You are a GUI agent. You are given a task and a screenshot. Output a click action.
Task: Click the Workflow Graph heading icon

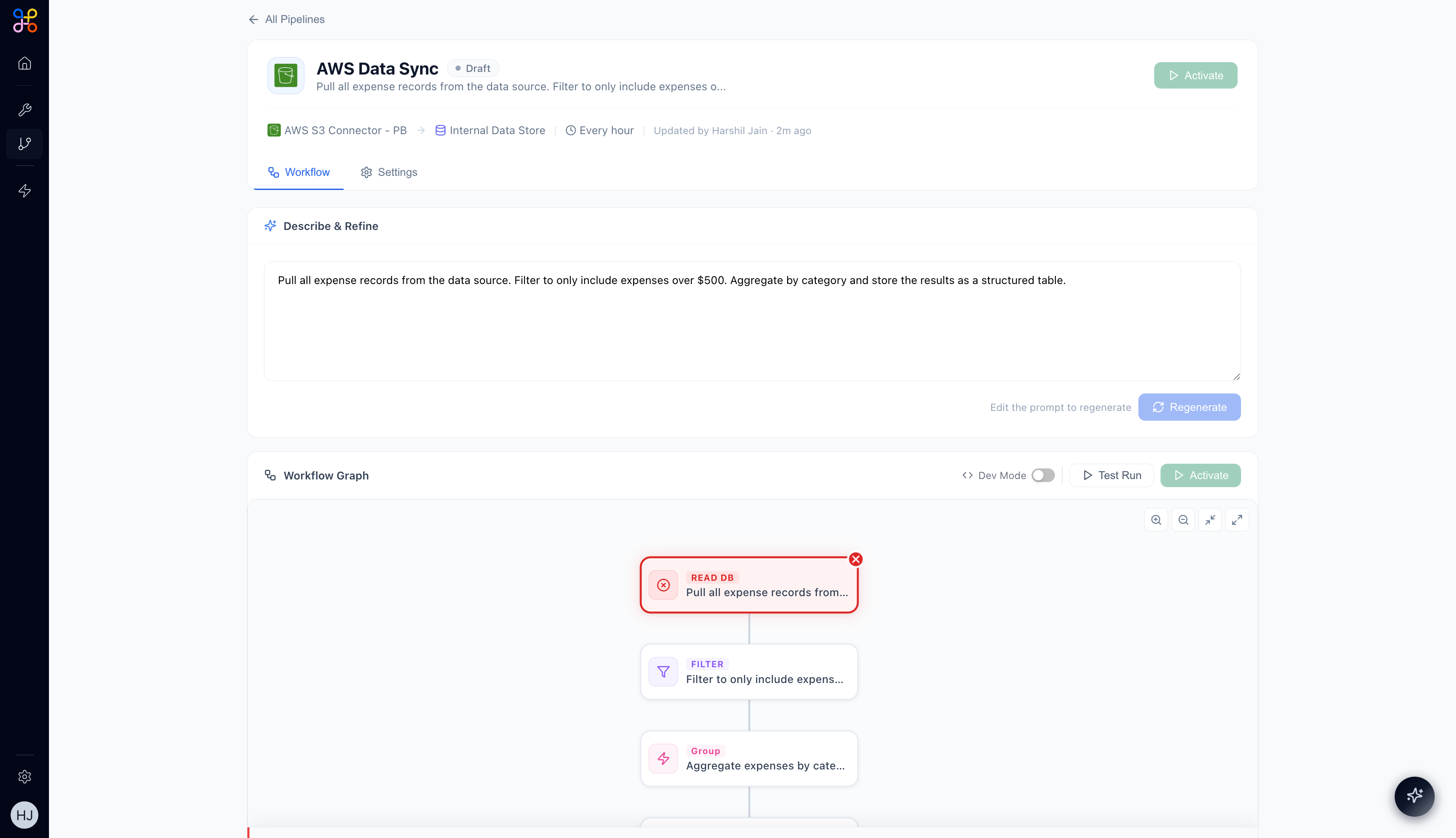point(270,475)
